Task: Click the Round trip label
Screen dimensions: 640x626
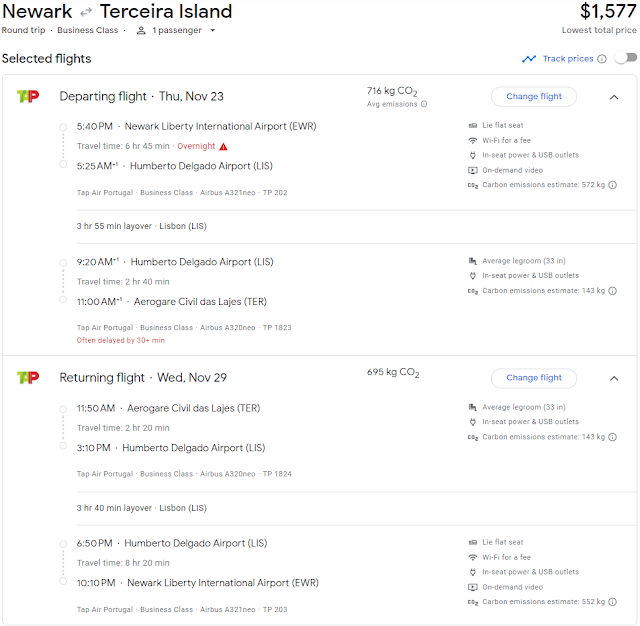Action: [23, 30]
